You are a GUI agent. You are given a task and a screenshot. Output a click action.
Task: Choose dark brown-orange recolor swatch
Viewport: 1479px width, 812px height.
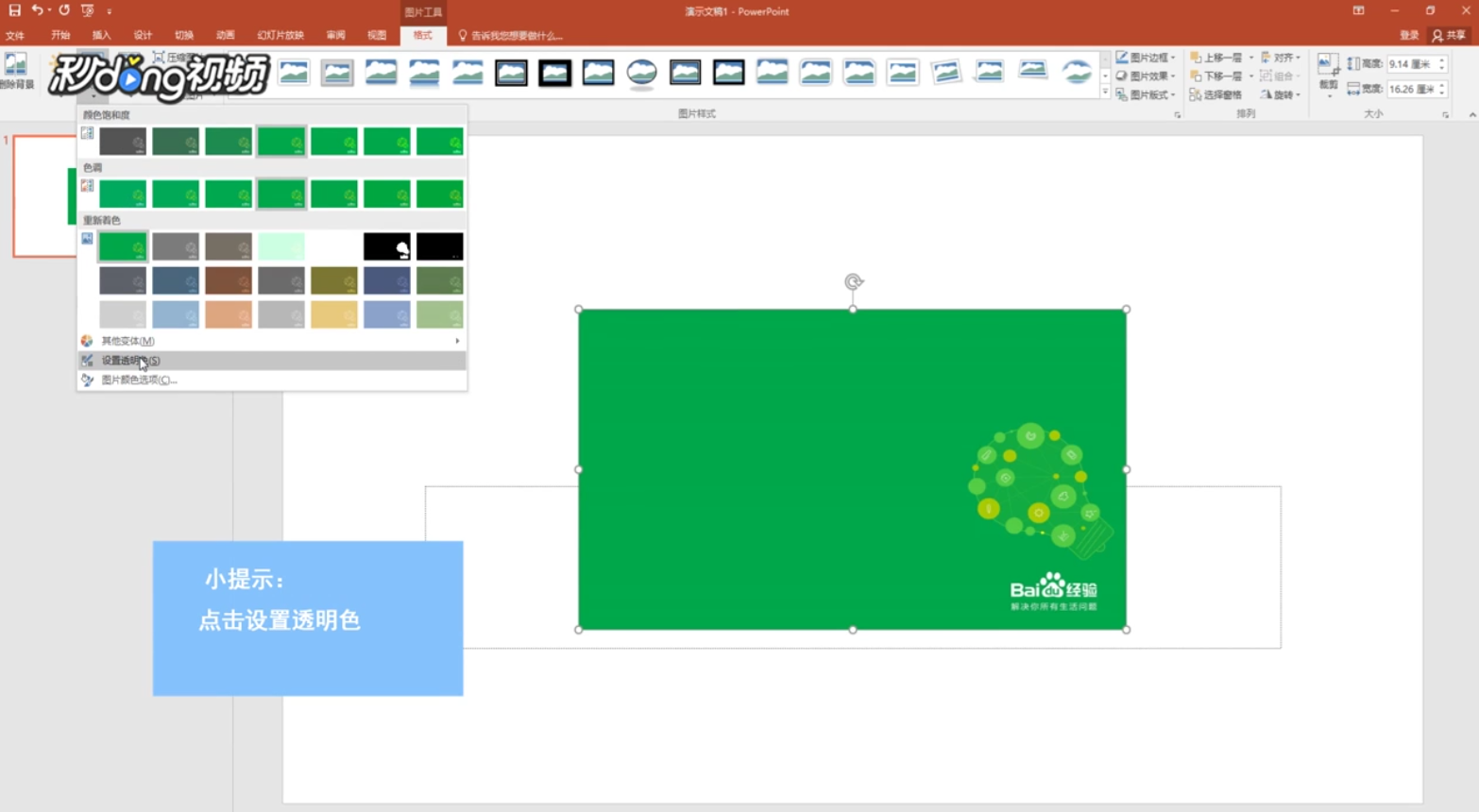click(x=229, y=280)
